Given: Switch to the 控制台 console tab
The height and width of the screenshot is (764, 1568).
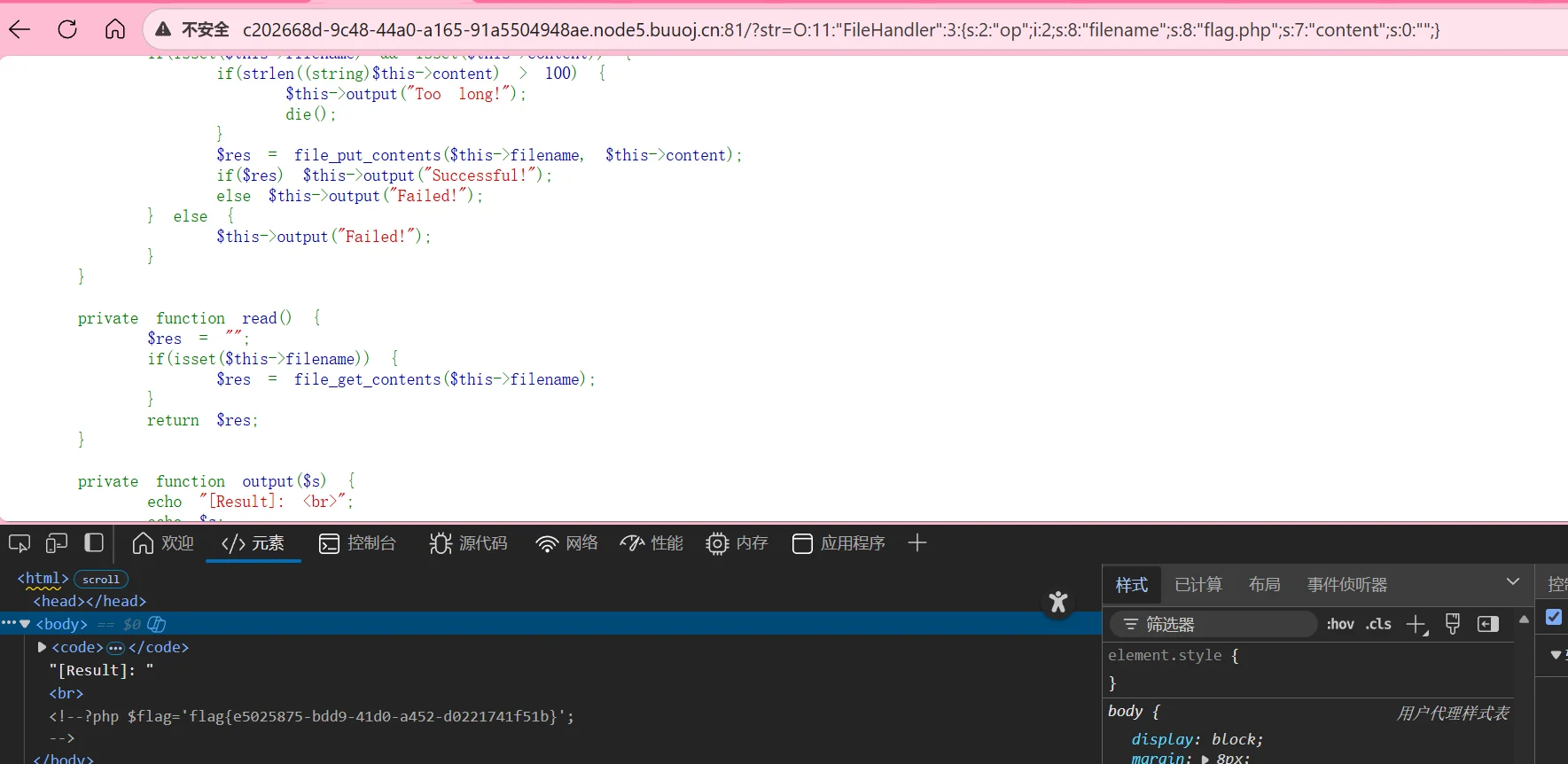Looking at the screenshot, I should pos(357,543).
